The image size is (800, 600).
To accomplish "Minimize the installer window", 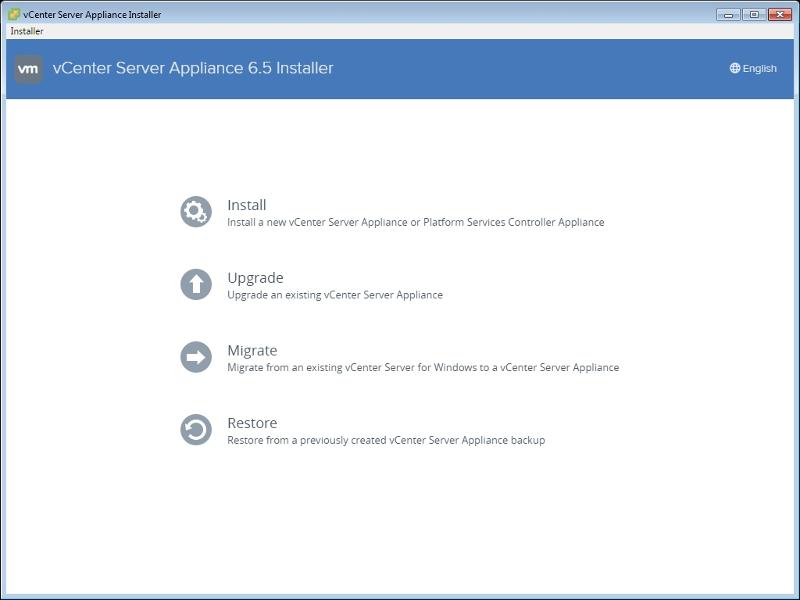I will tap(729, 15).
